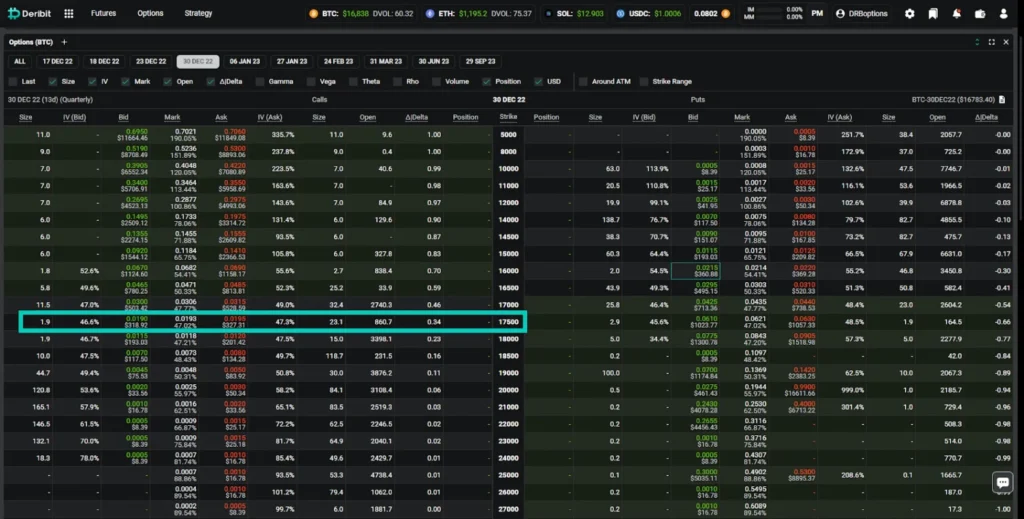Expand the options panel to fullscreen
Screen dimensions: 1024x519
[991, 42]
